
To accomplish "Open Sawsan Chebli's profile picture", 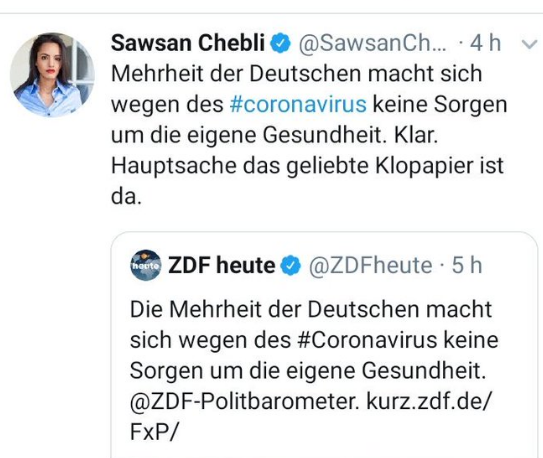I will 52,75.
